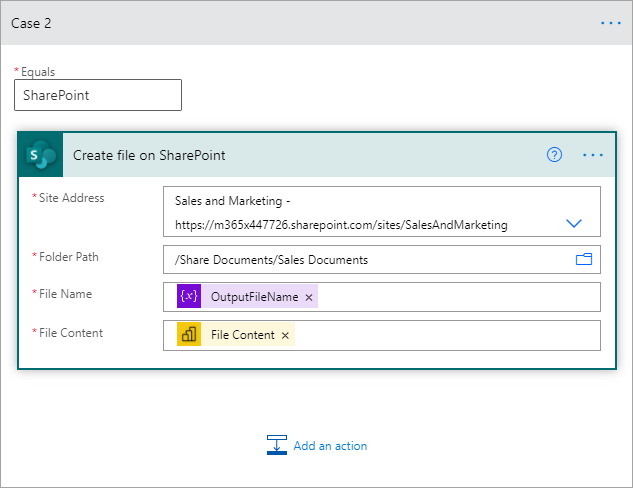Click the Add an action link
Viewport: 633px width, 488px height.
click(x=330, y=446)
